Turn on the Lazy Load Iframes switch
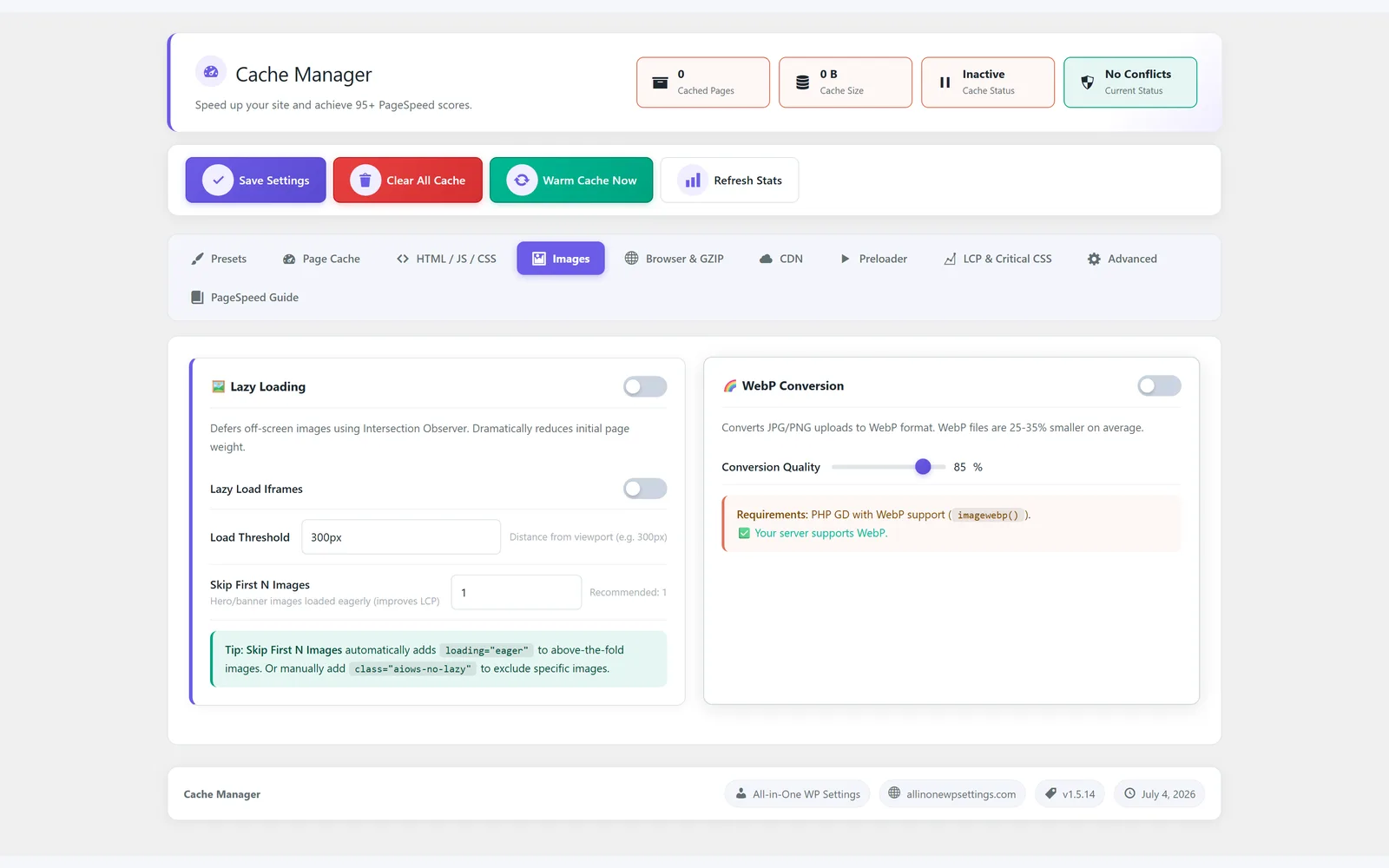This screenshot has height=868, width=1389. tap(645, 489)
